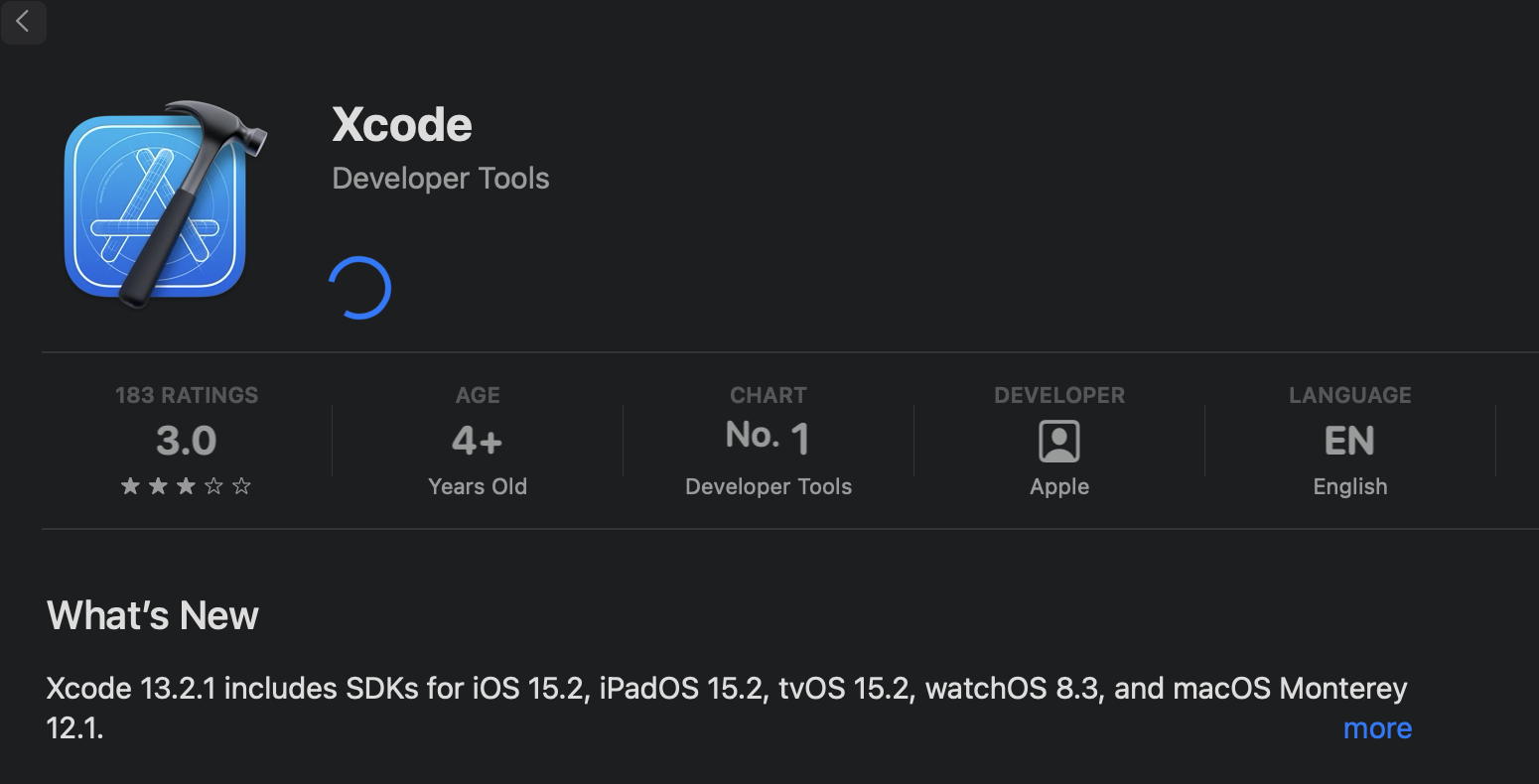Click the Xcode hammer app icon

click(166, 203)
